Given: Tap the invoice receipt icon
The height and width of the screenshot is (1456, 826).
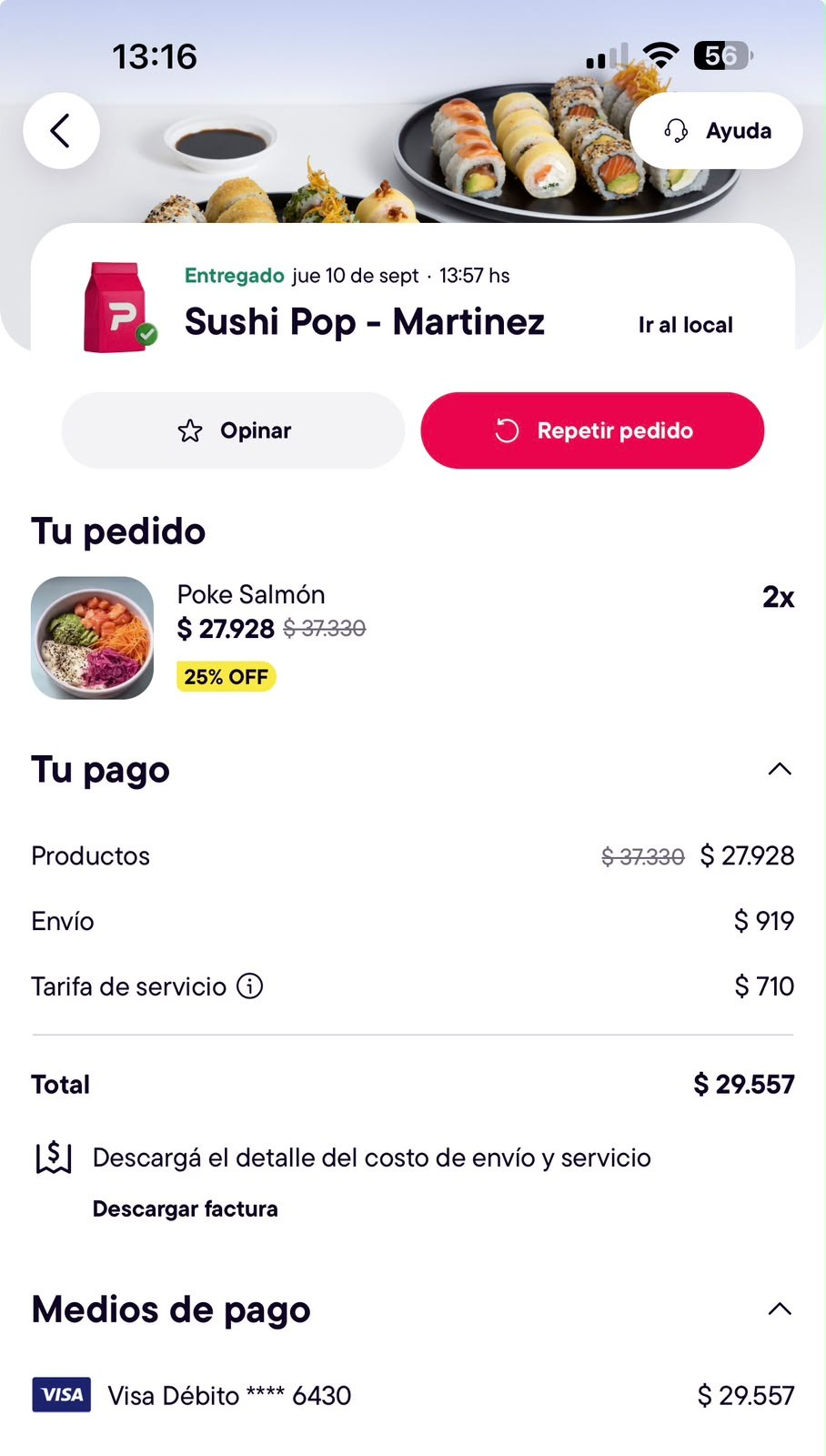Looking at the screenshot, I should (x=54, y=1158).
